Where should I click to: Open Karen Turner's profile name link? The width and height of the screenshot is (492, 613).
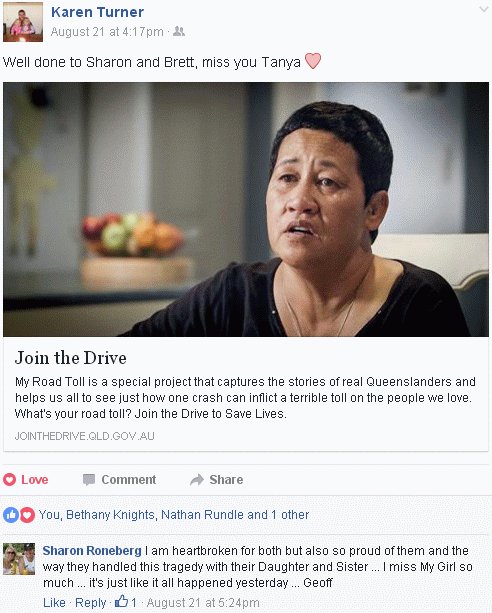pyautogui.click(x=97, y=12)
